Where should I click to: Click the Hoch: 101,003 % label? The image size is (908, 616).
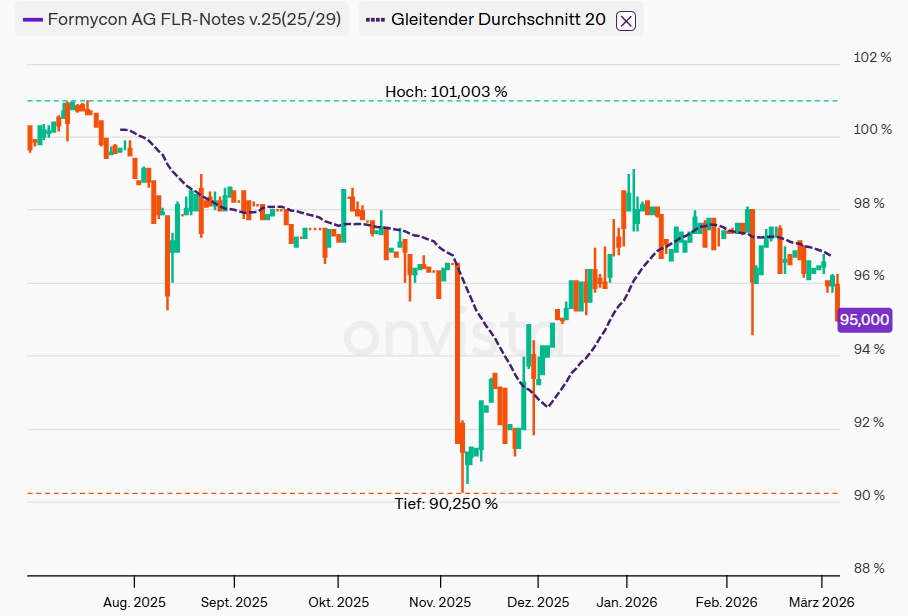pyautogui.click(x=446, y=91)
